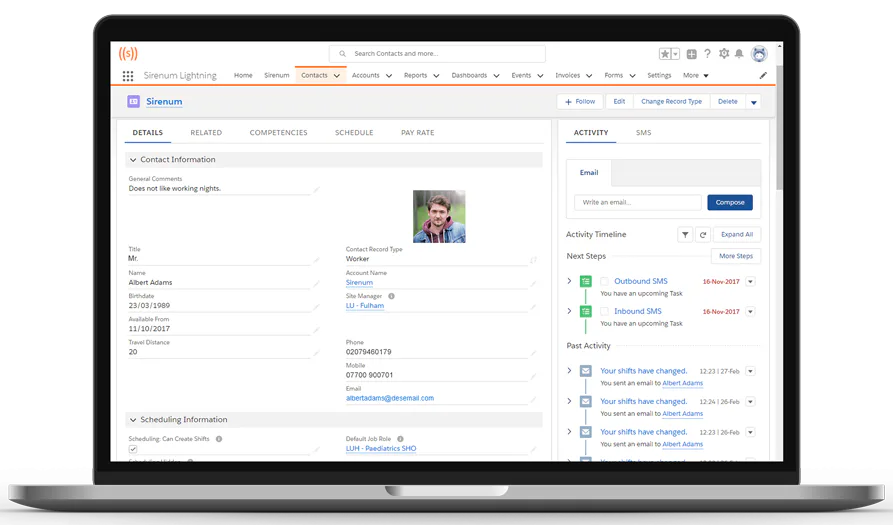
Task: Open the help question mark icon
Action: 707,54
